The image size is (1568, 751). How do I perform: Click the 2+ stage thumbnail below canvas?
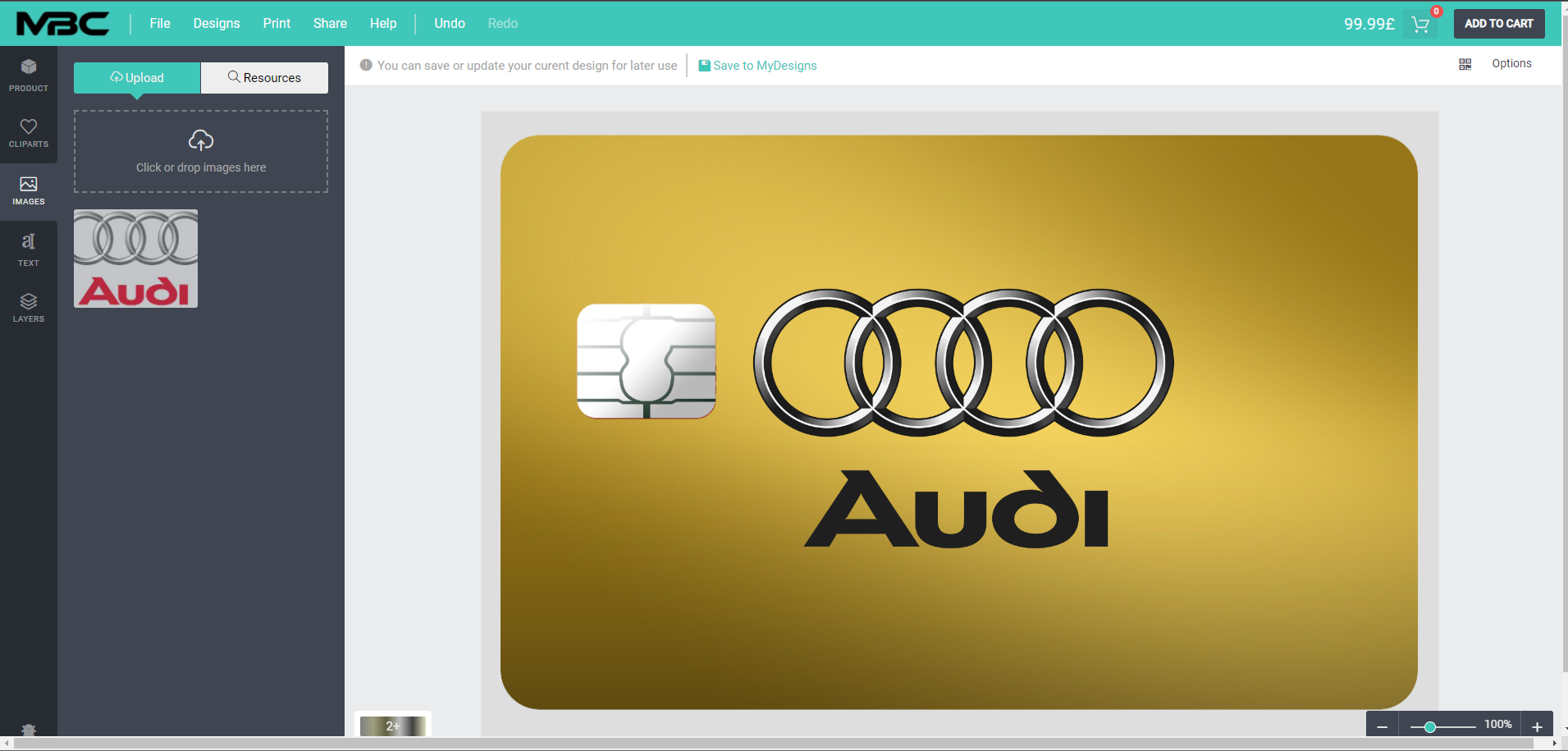pos(393,726)
